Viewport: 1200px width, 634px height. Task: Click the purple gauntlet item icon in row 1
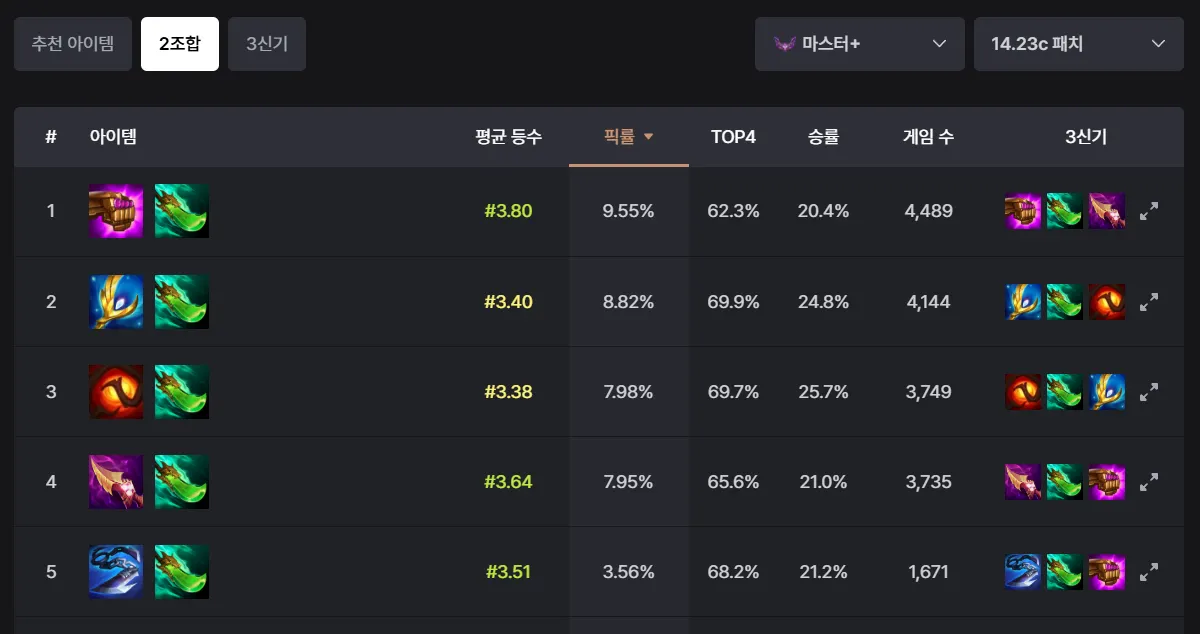pyautogui.click(x=116, y=211)
